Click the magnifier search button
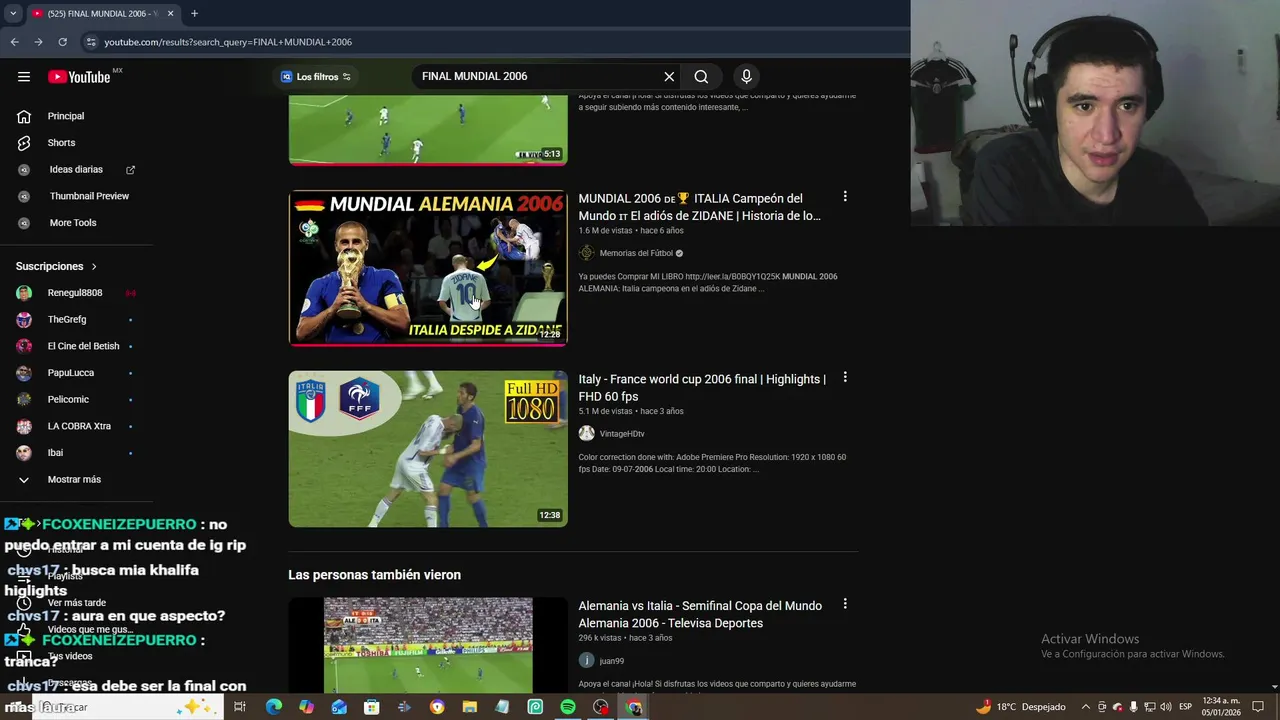This screenshot has width=1280, height=720. click(701, 77)
